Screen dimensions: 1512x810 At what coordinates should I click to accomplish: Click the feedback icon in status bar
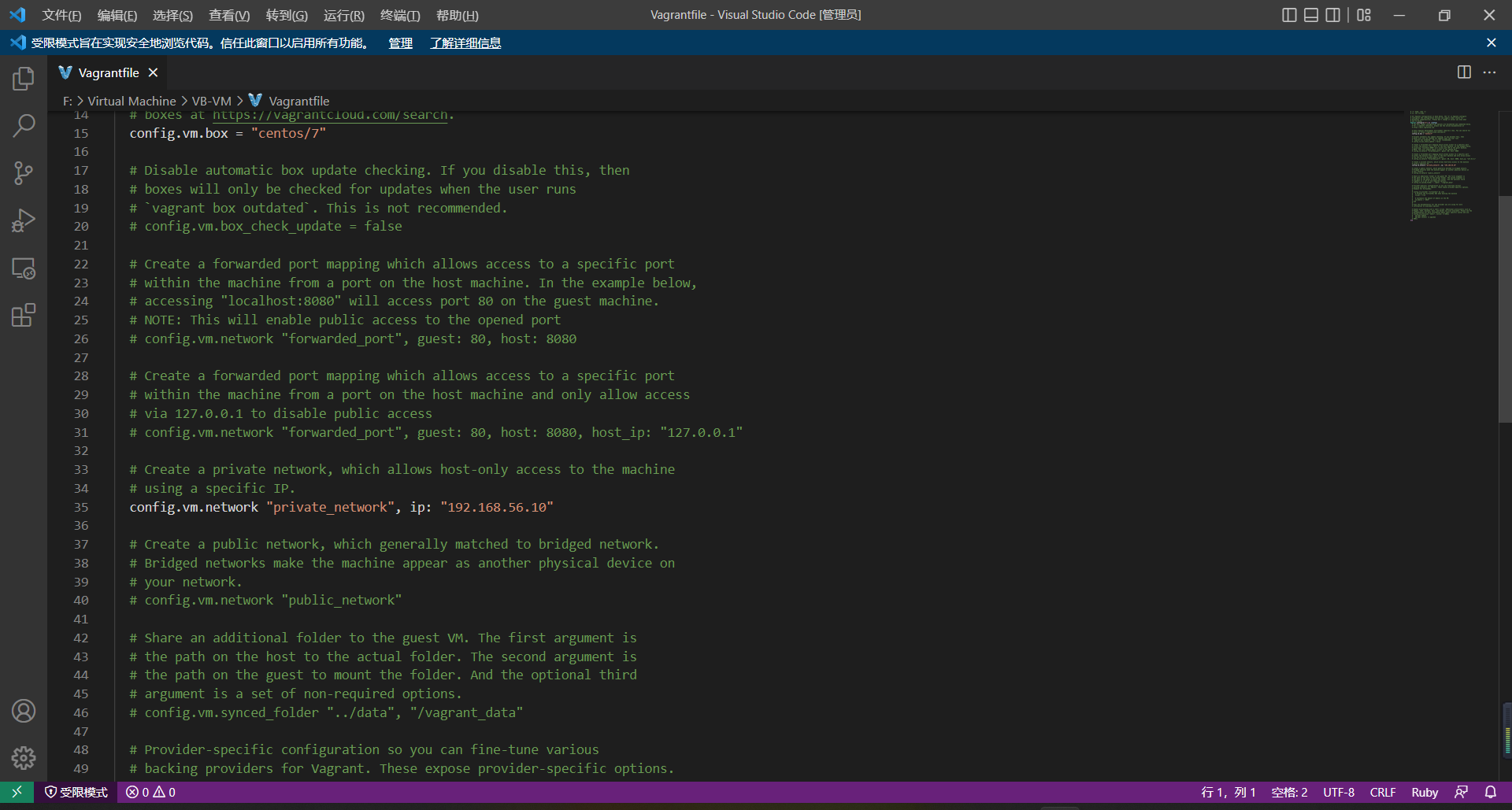(x=1461, y=792)
